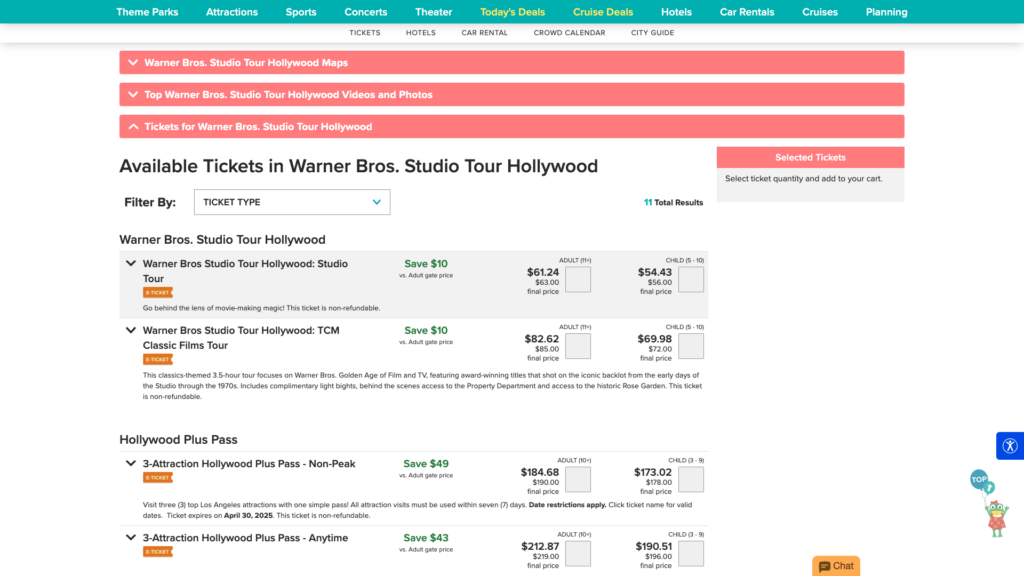1024x576 pixels.
Task: Expand details chevron for Anytime Plus Pass
Action: click(x=131, y=537)
